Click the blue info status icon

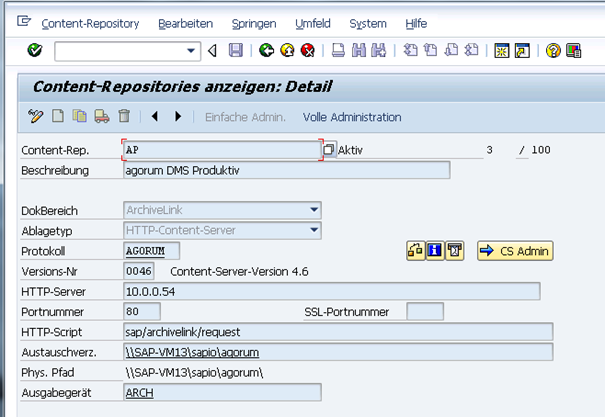[x=435, y=251]
